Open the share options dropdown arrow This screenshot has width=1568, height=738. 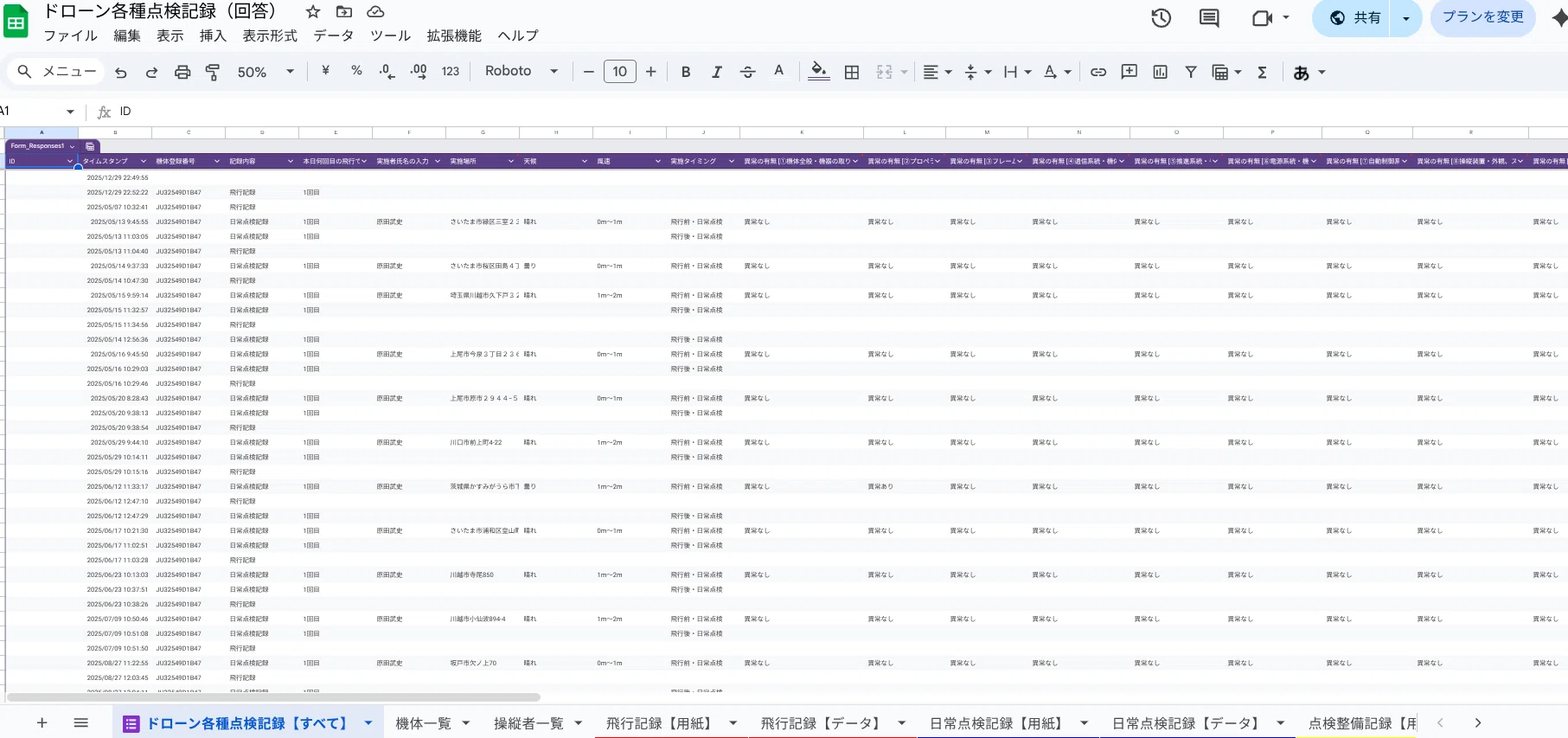[1406, 18]
